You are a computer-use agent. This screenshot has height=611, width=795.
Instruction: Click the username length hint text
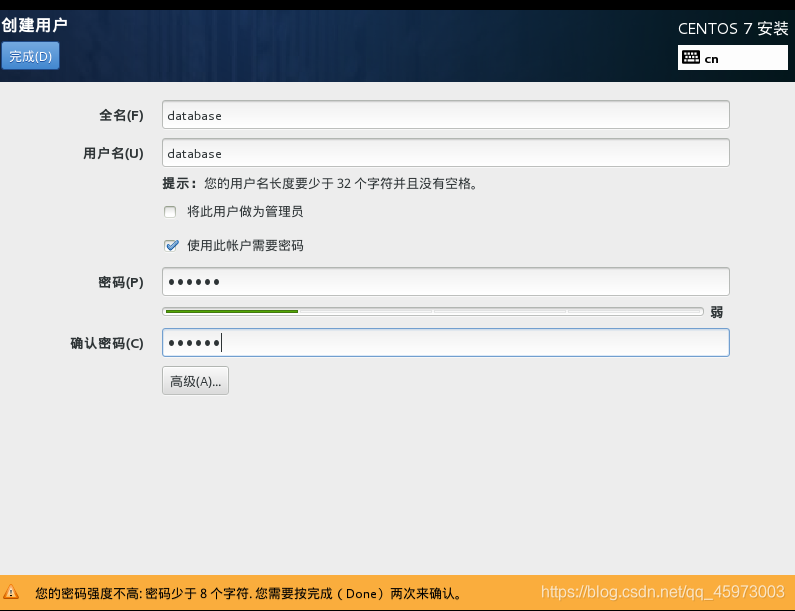320,183
